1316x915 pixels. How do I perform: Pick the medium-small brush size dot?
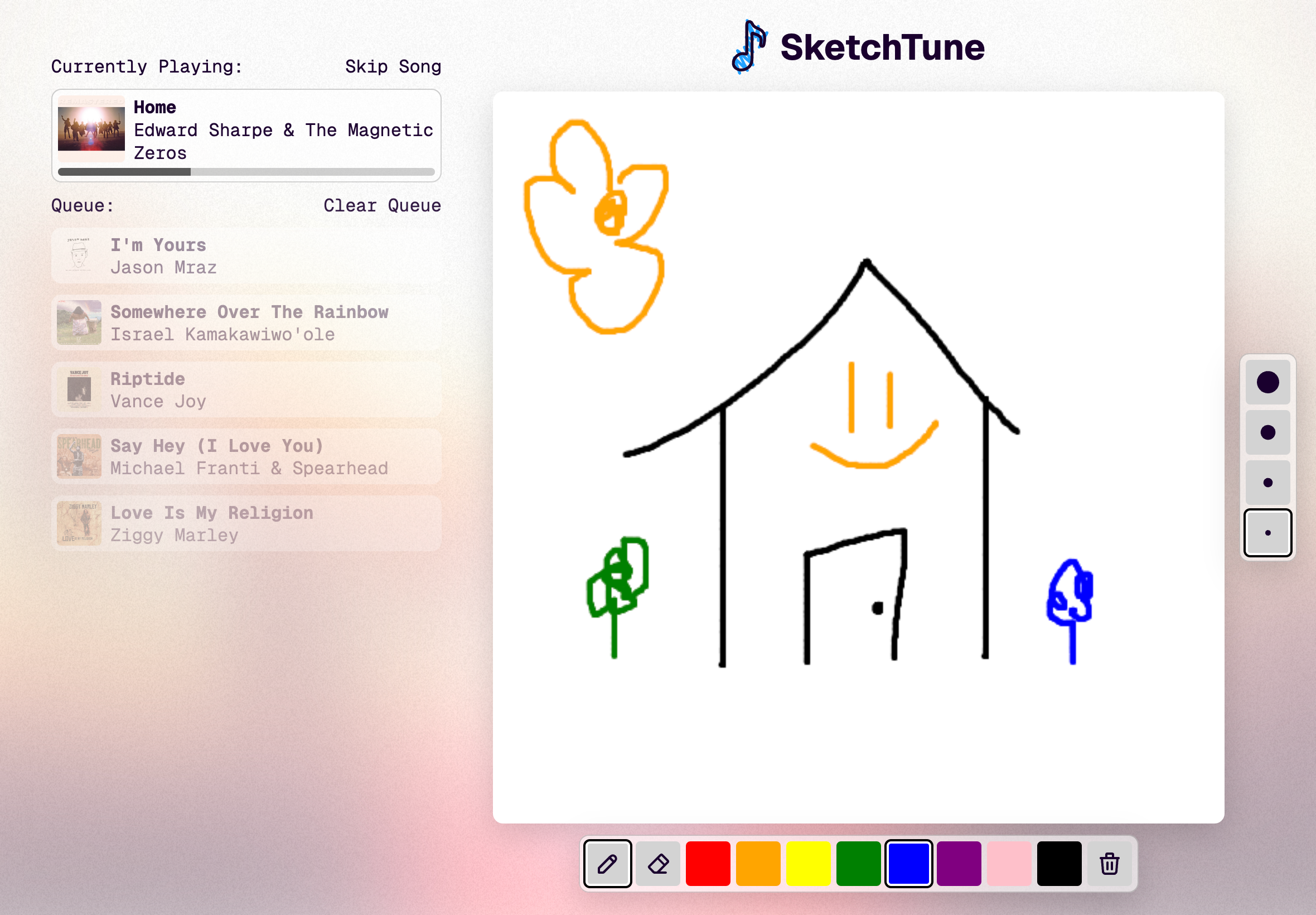1267,482
